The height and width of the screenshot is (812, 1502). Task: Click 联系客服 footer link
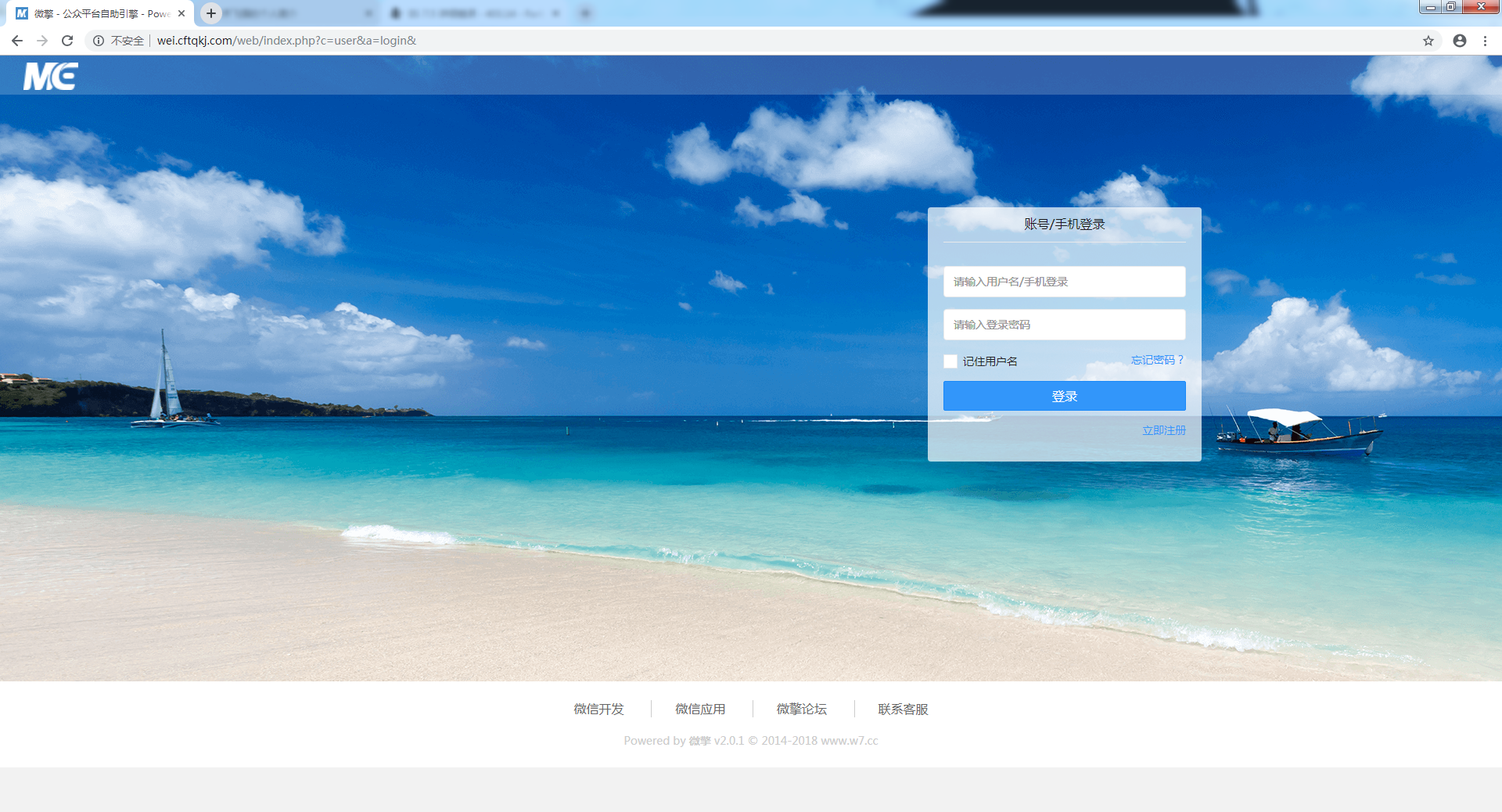903,709
